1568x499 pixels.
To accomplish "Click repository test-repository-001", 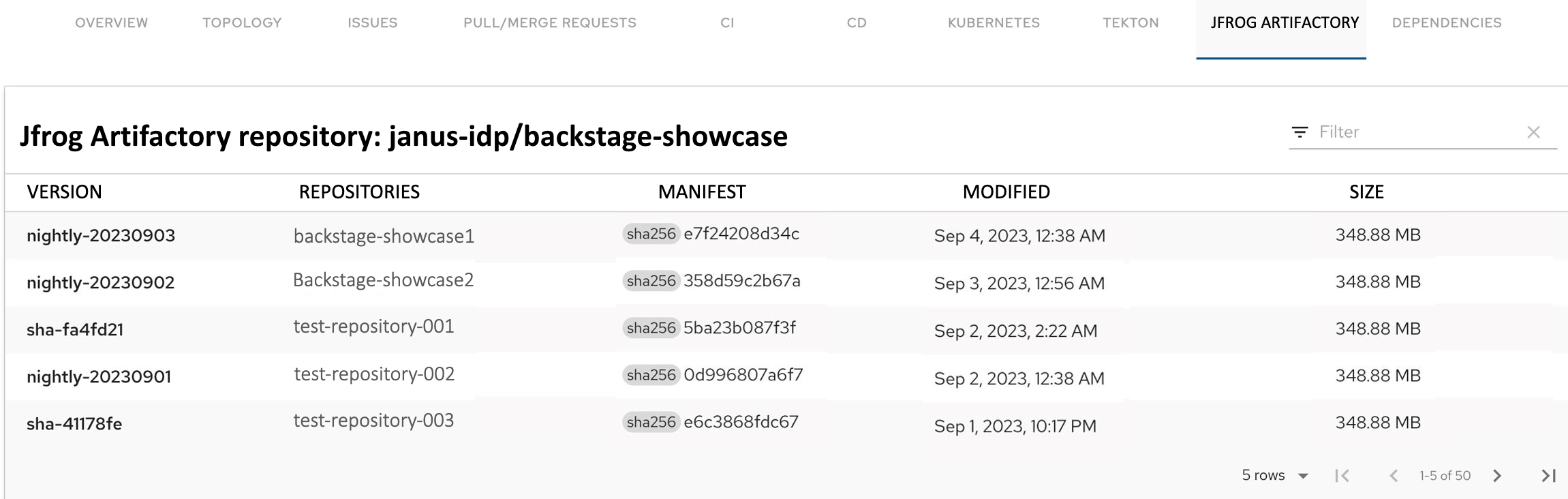I will coord(373,327).
